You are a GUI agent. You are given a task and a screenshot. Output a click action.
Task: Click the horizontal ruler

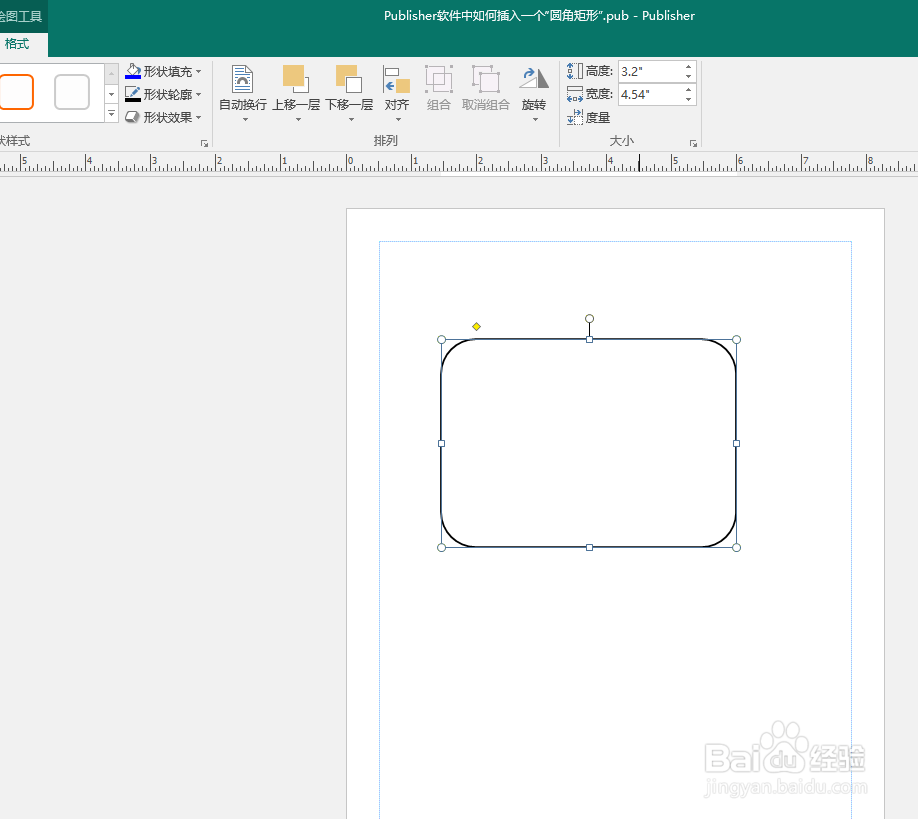point(459,163)
